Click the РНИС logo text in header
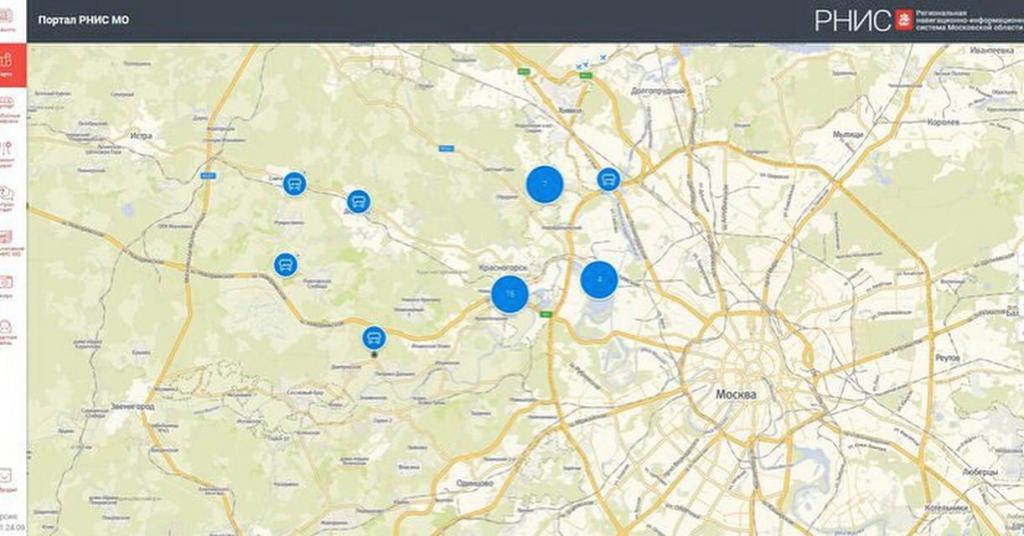 [853, 20]
